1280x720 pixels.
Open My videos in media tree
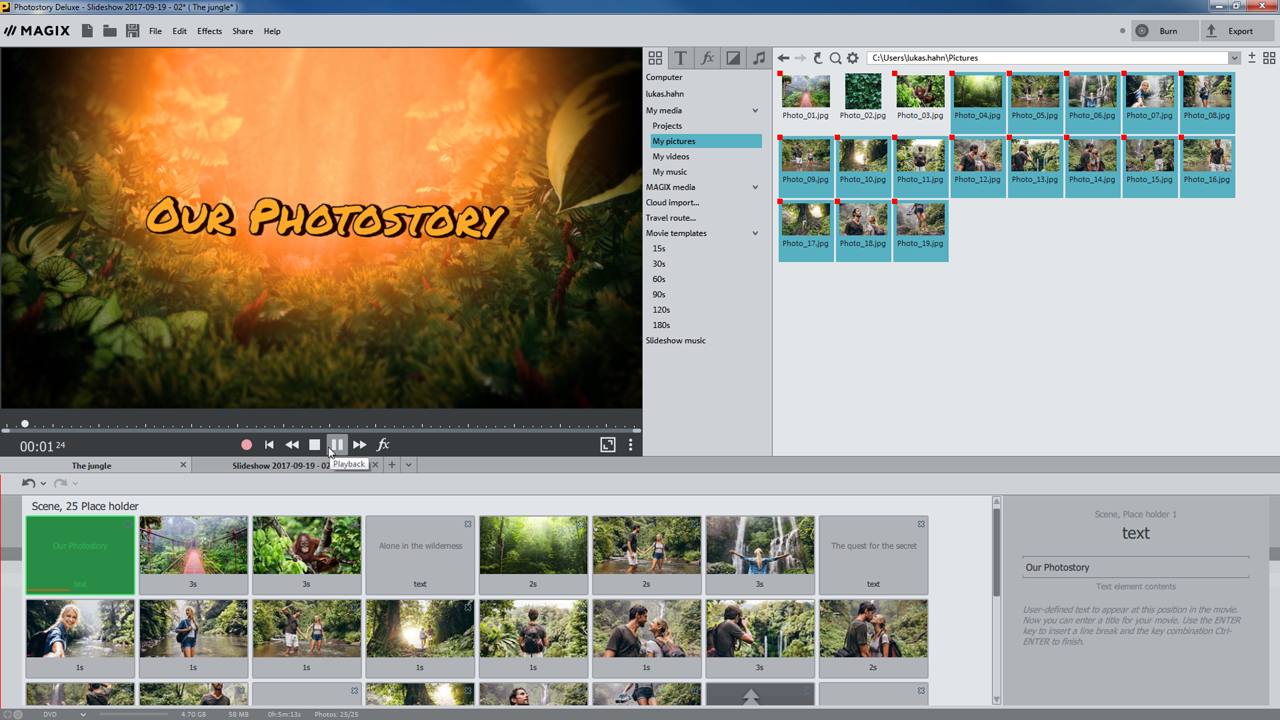click(670, 156)
